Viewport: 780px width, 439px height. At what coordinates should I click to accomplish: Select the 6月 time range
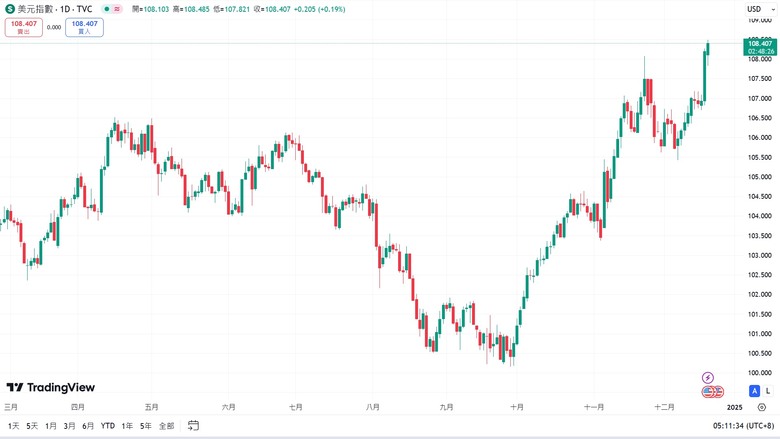[88, 426]
